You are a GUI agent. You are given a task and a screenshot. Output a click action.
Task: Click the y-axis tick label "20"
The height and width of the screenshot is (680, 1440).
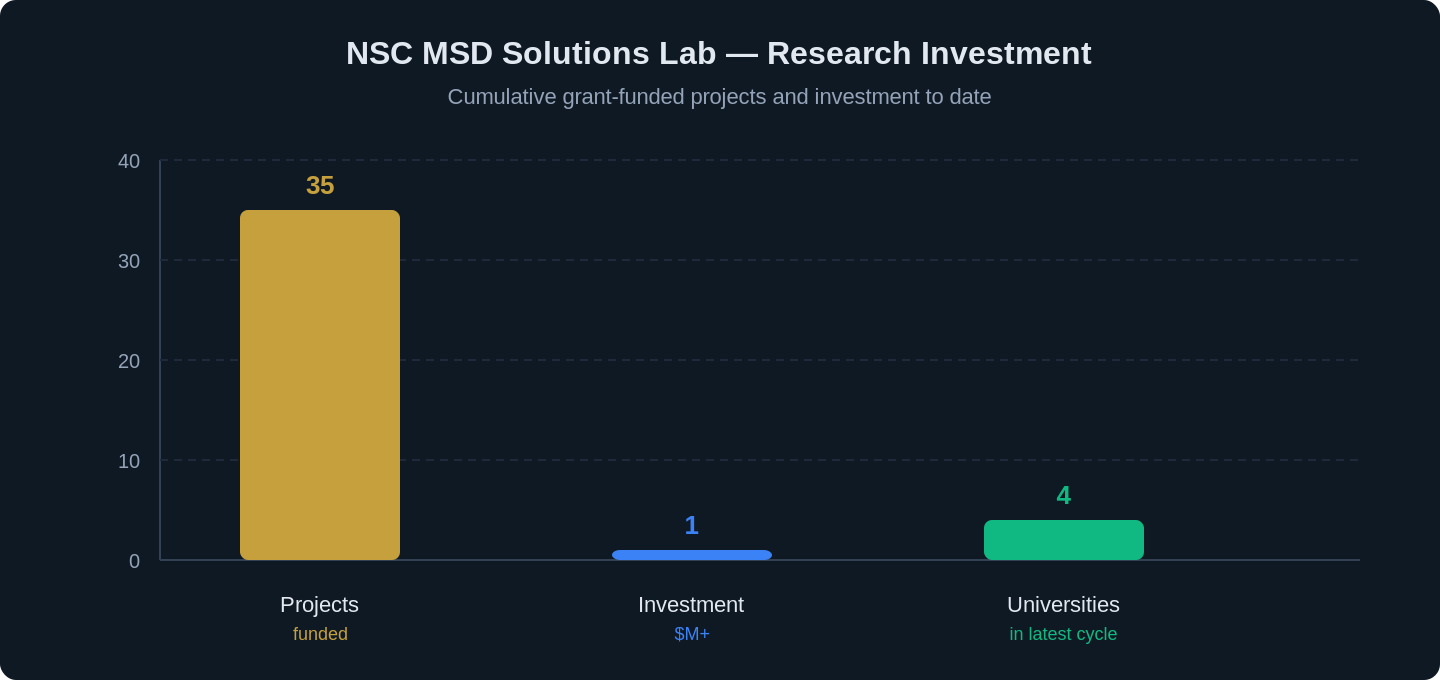pos(129,361)
